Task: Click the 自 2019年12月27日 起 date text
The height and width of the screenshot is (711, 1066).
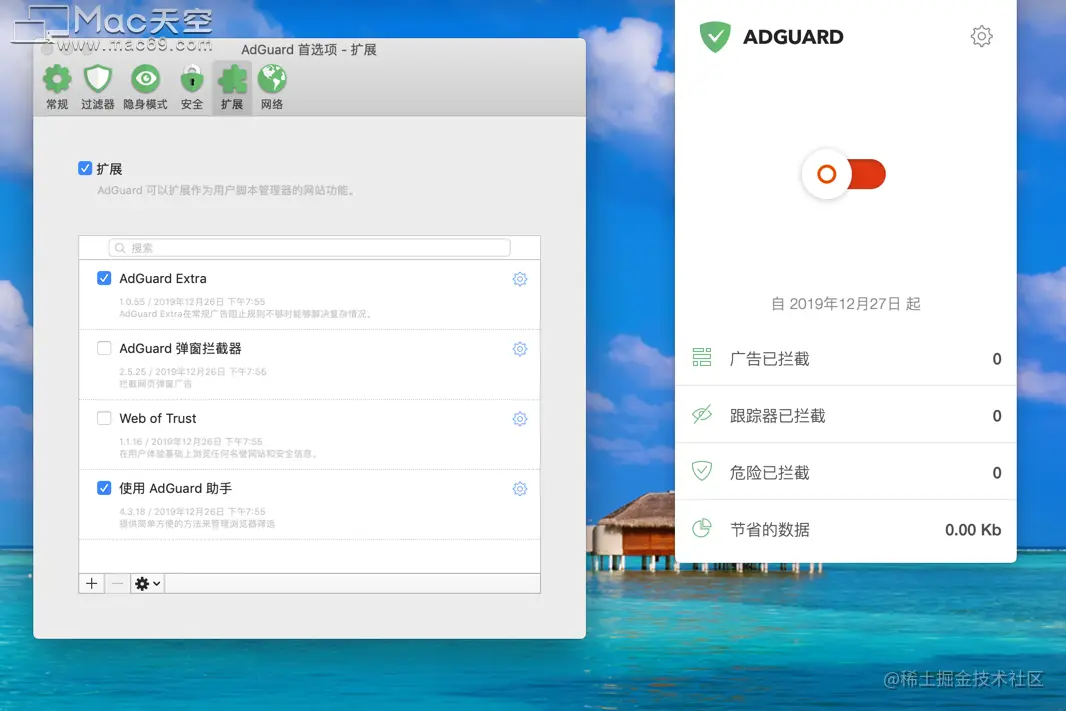Action: [846, 304]
